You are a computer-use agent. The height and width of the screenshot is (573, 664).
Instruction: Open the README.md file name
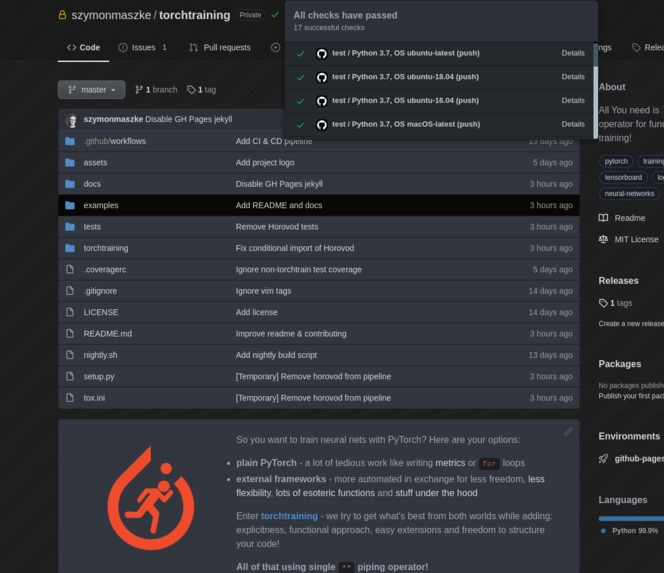tap(108, 334)
